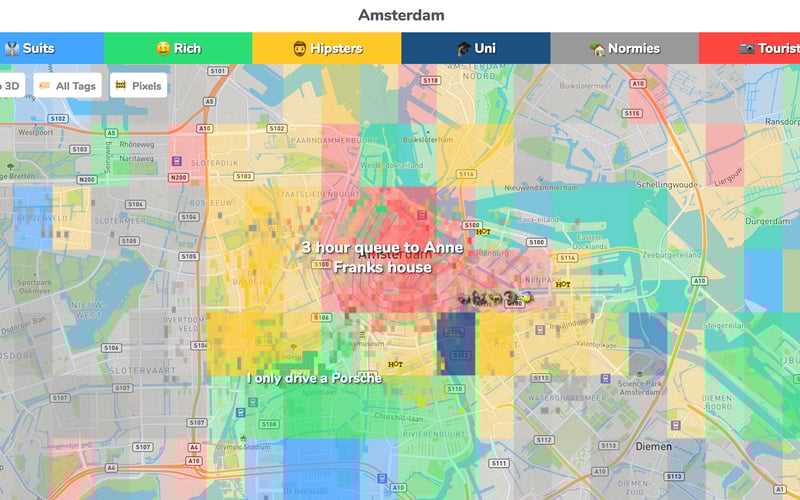Image resolution: width=800 pixels, height=500 pixels.
Task: Click the necktie icon on Suits tab
Action: click(12, 48)
